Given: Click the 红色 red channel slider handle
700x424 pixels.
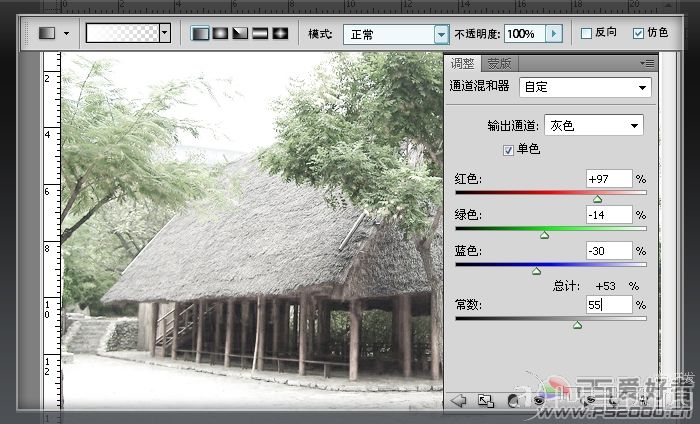Looking at the screenshot, I should [597, 199].
